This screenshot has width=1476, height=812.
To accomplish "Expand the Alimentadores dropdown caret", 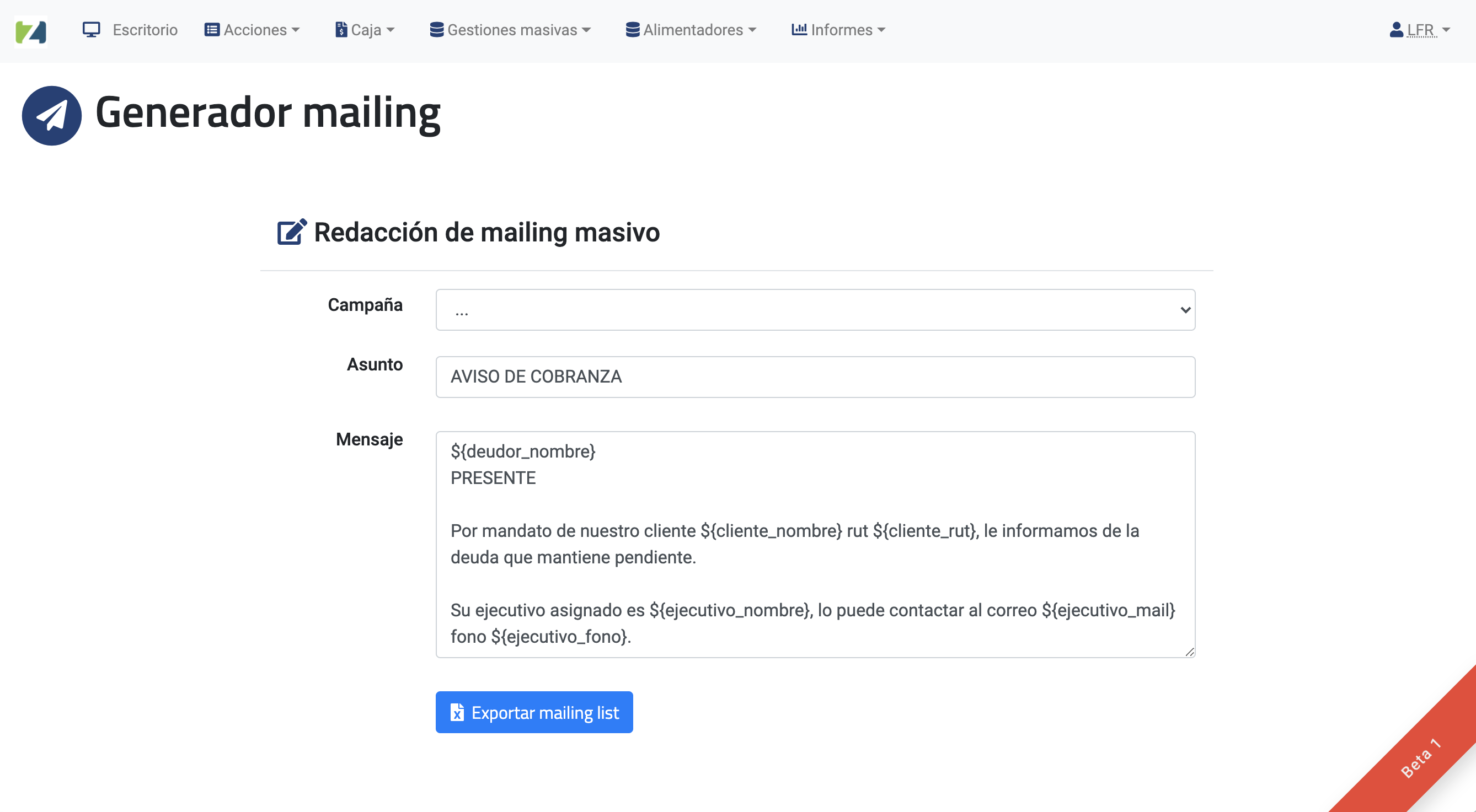I will click(752, 30).
